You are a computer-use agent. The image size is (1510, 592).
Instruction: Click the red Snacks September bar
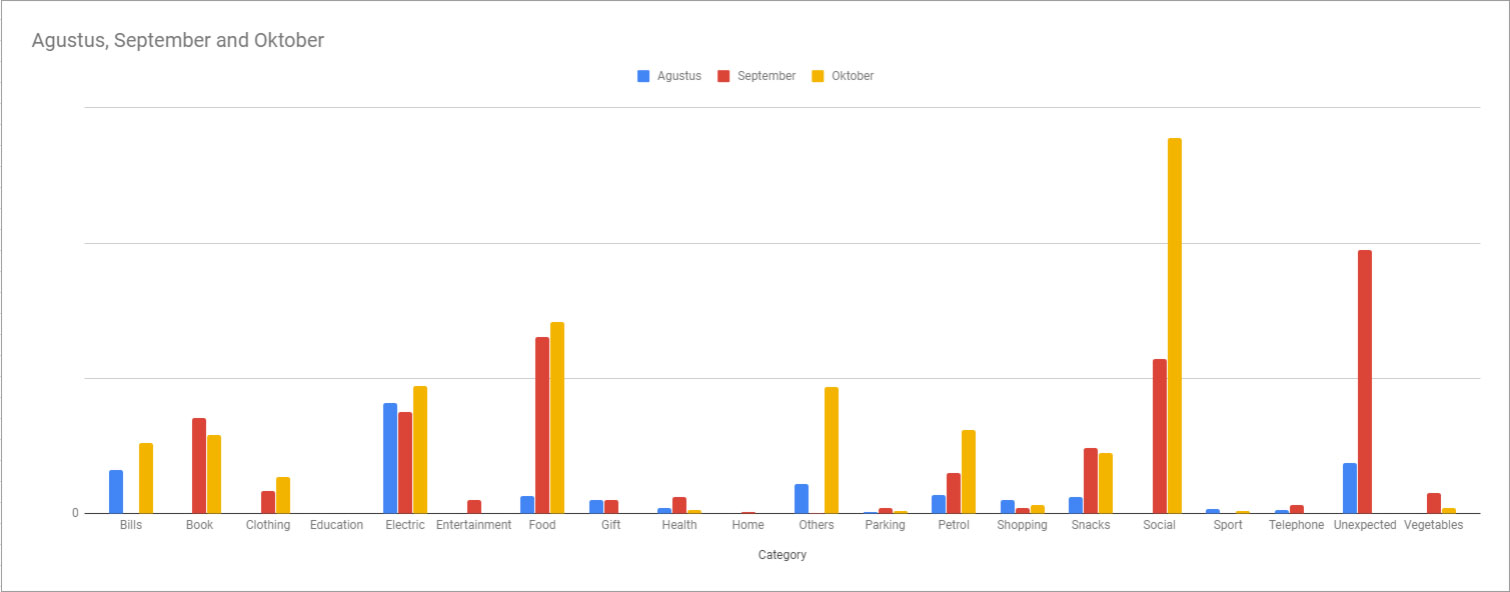1091,480
